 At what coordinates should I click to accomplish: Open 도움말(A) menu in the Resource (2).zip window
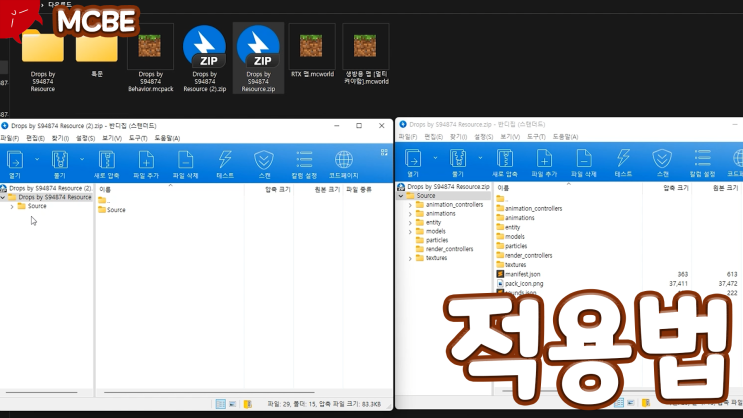tap(167, 138)
